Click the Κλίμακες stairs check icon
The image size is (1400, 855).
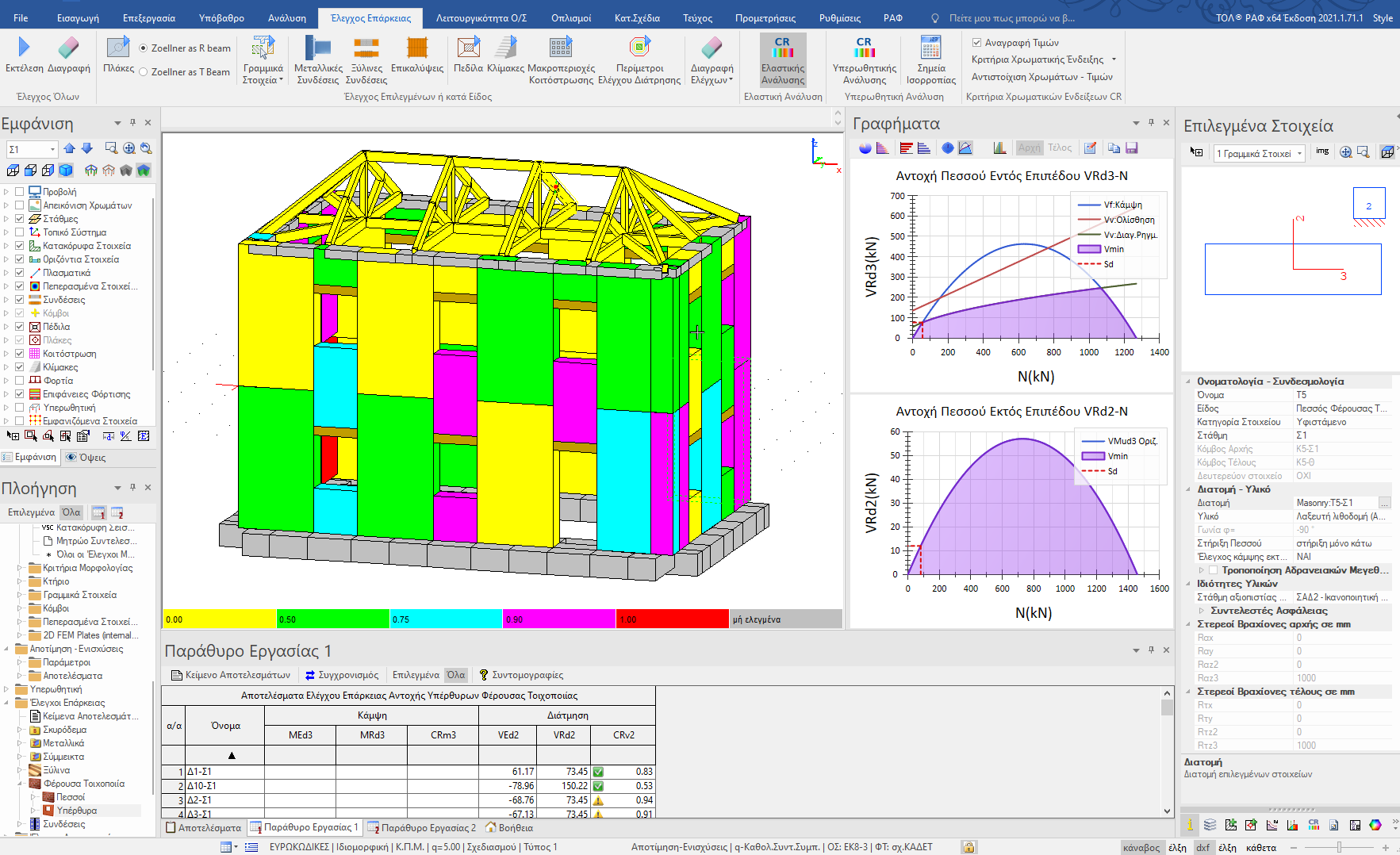coord(505,49)
